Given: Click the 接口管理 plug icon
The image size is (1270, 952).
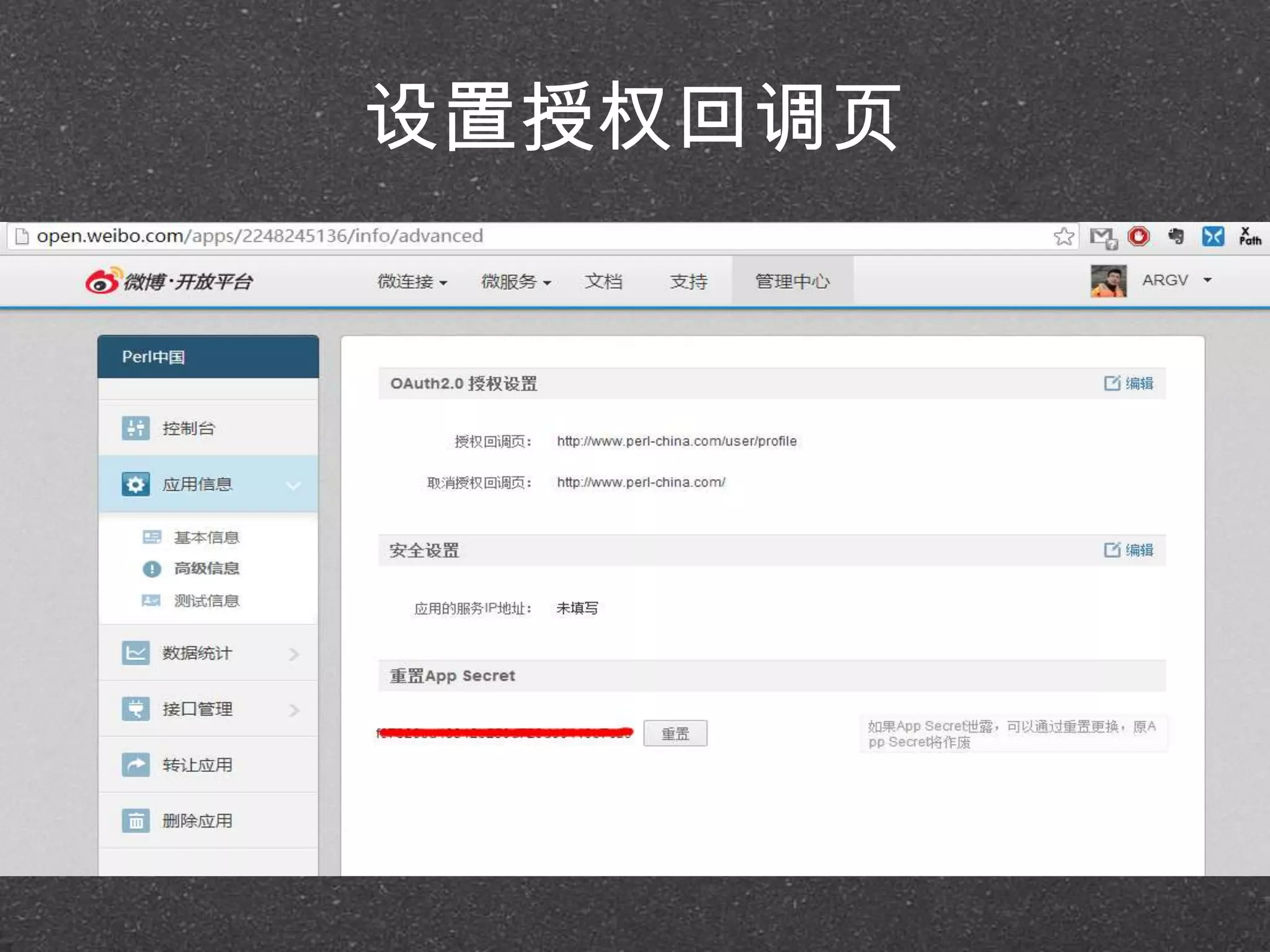Looking at the screenshot, I should (136, 709).
